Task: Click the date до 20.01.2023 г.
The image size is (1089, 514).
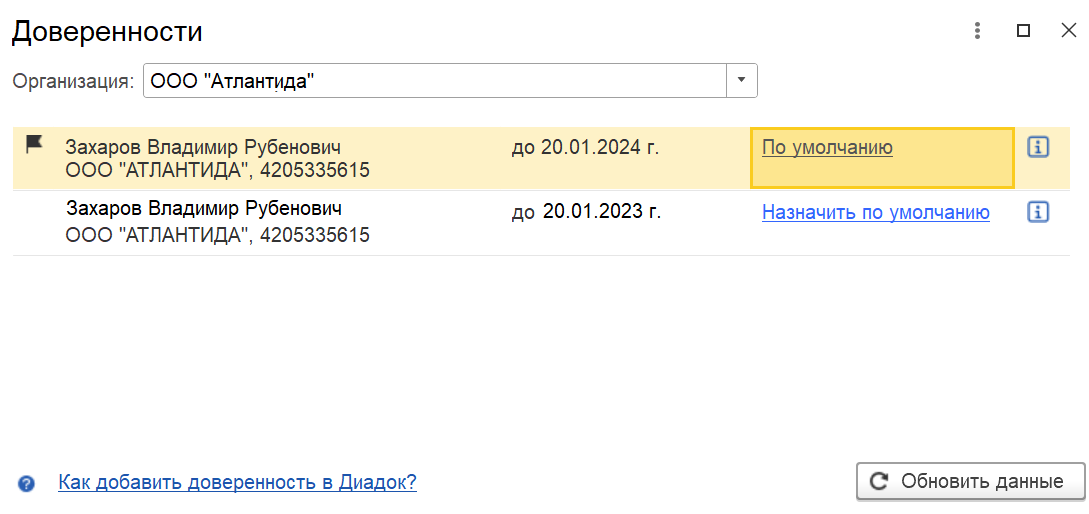Action: [x=586, y=211]
